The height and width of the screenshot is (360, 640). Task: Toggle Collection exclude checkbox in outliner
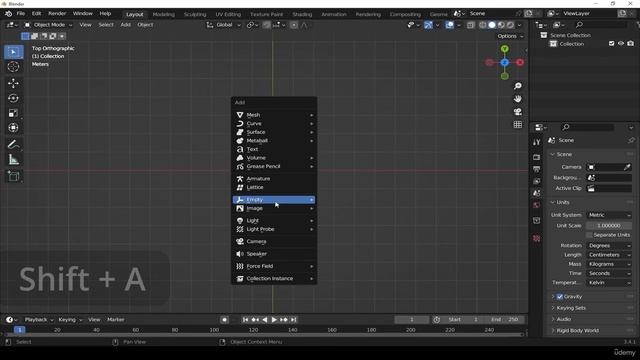[611, 43]
